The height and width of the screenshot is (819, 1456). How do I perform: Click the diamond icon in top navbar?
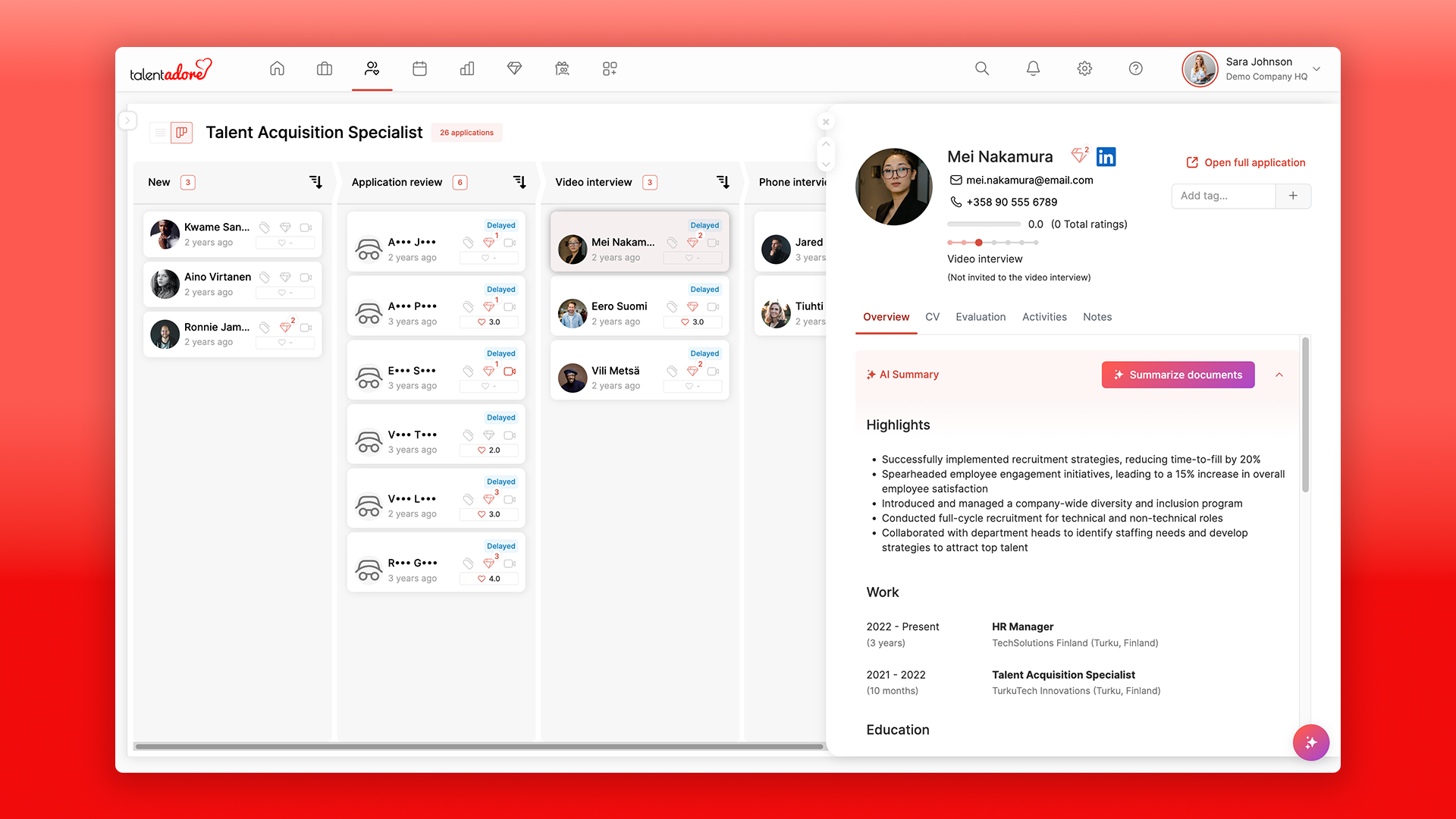tap(514, 68)
